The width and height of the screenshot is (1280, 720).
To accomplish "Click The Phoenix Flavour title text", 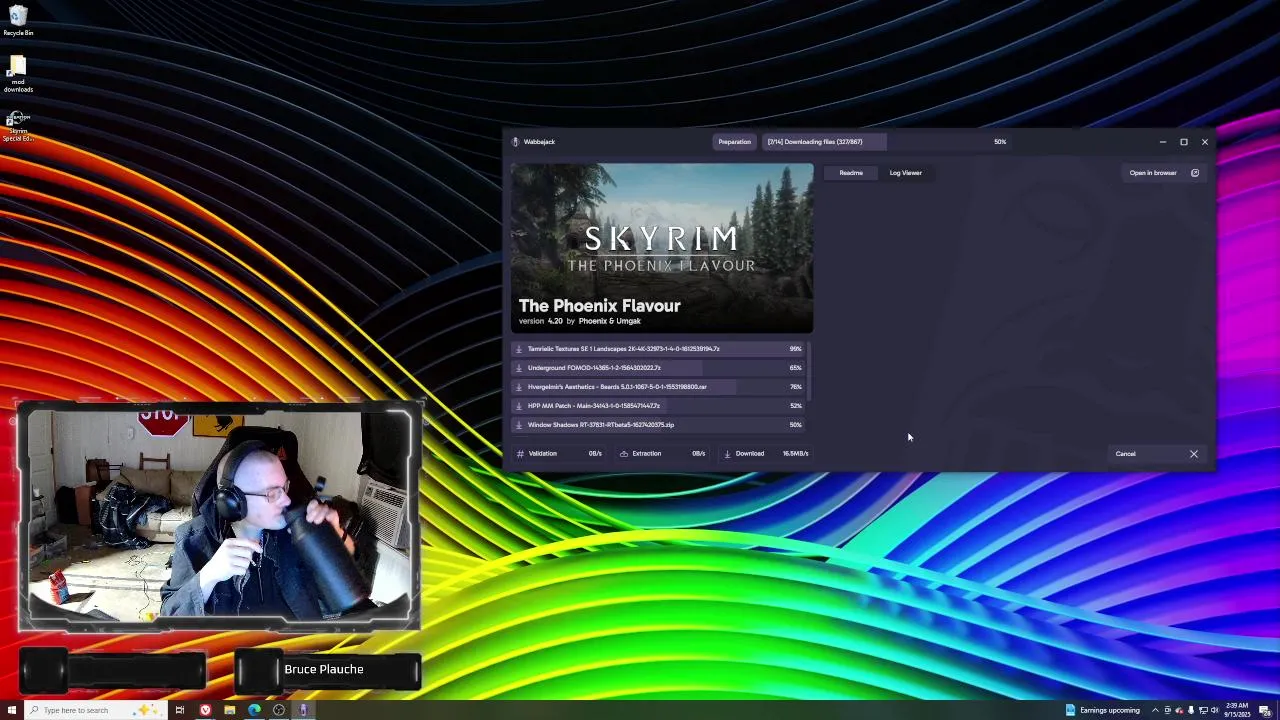I will coord(599,306).
